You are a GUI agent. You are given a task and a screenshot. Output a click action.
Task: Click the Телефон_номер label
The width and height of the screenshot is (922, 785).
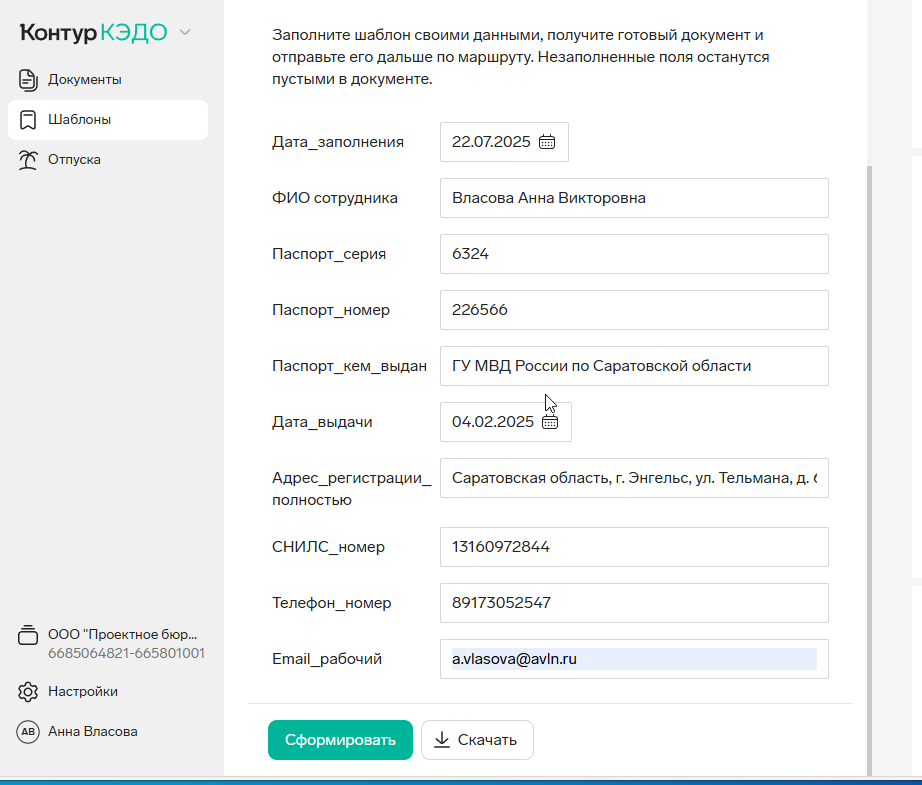331,603
